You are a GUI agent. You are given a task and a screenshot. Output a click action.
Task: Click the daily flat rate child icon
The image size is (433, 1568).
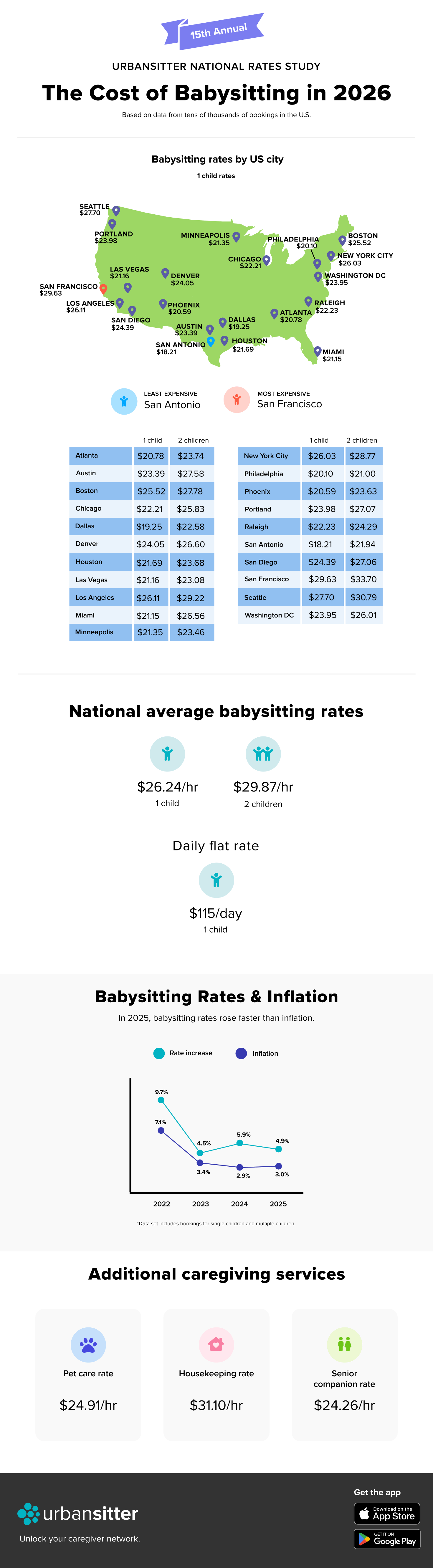point(216,880)
